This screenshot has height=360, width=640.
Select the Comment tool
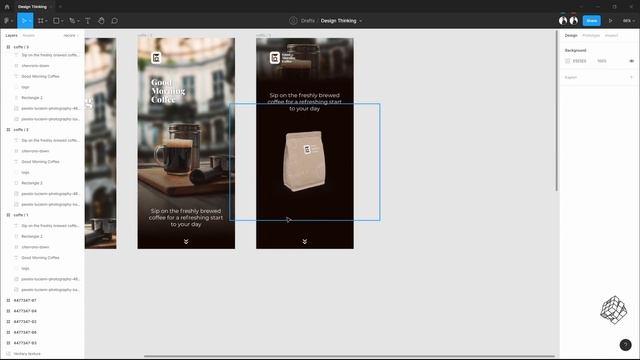(x=115, y=21)
